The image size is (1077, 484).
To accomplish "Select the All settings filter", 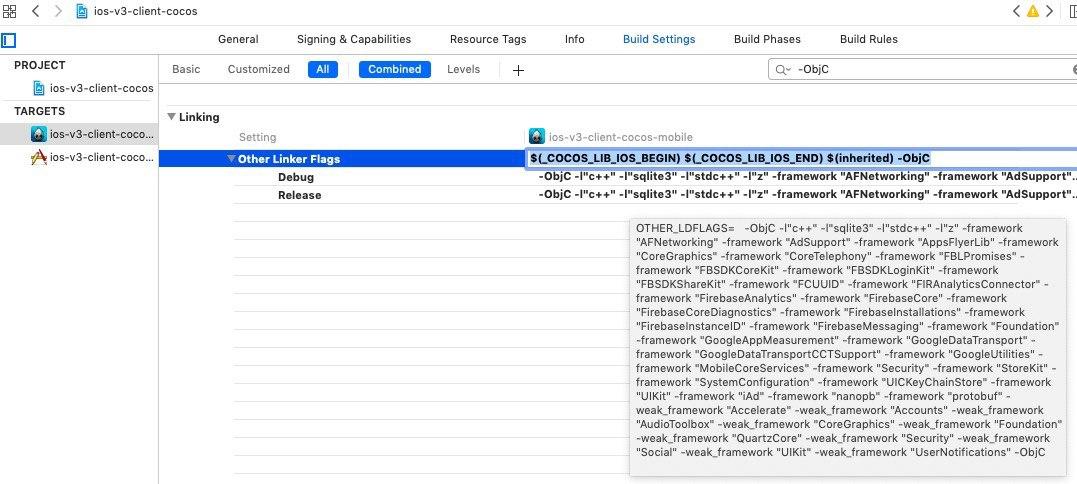I will pyautogui.click(x=323, y=69).
